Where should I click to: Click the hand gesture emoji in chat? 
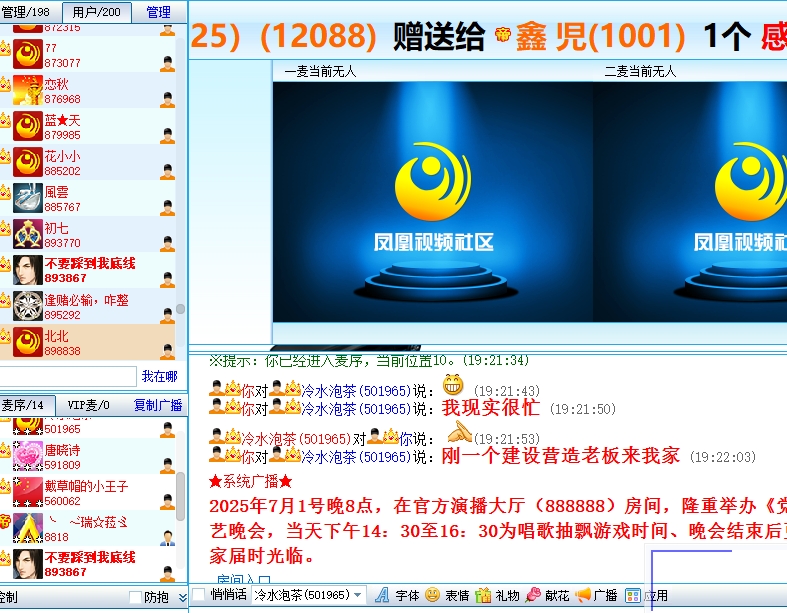click(x=459, y=432)
